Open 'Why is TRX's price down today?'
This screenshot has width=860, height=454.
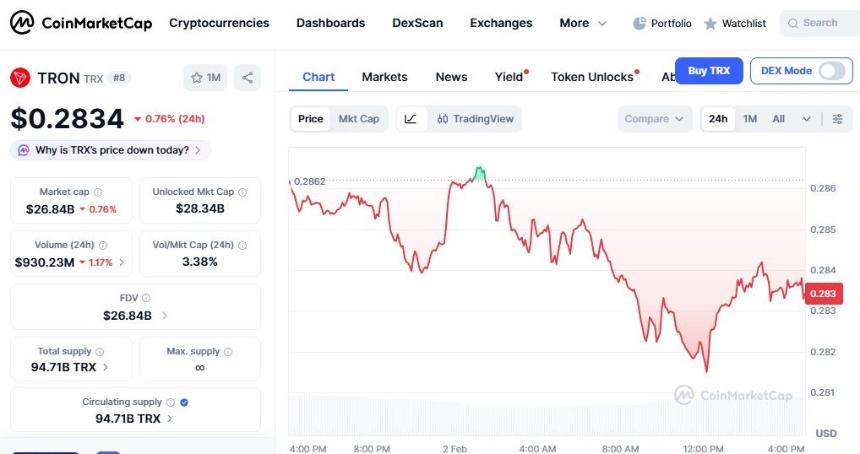click(x=110, y=150)
